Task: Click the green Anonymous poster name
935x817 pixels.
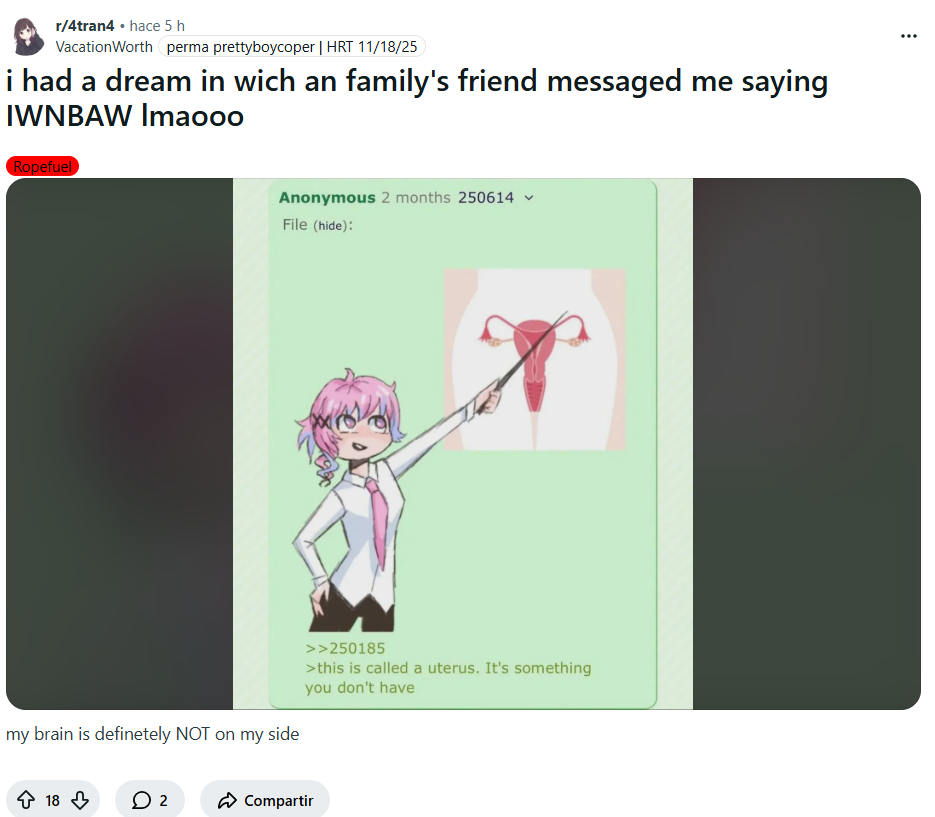Action: click(x=327, y=198)
